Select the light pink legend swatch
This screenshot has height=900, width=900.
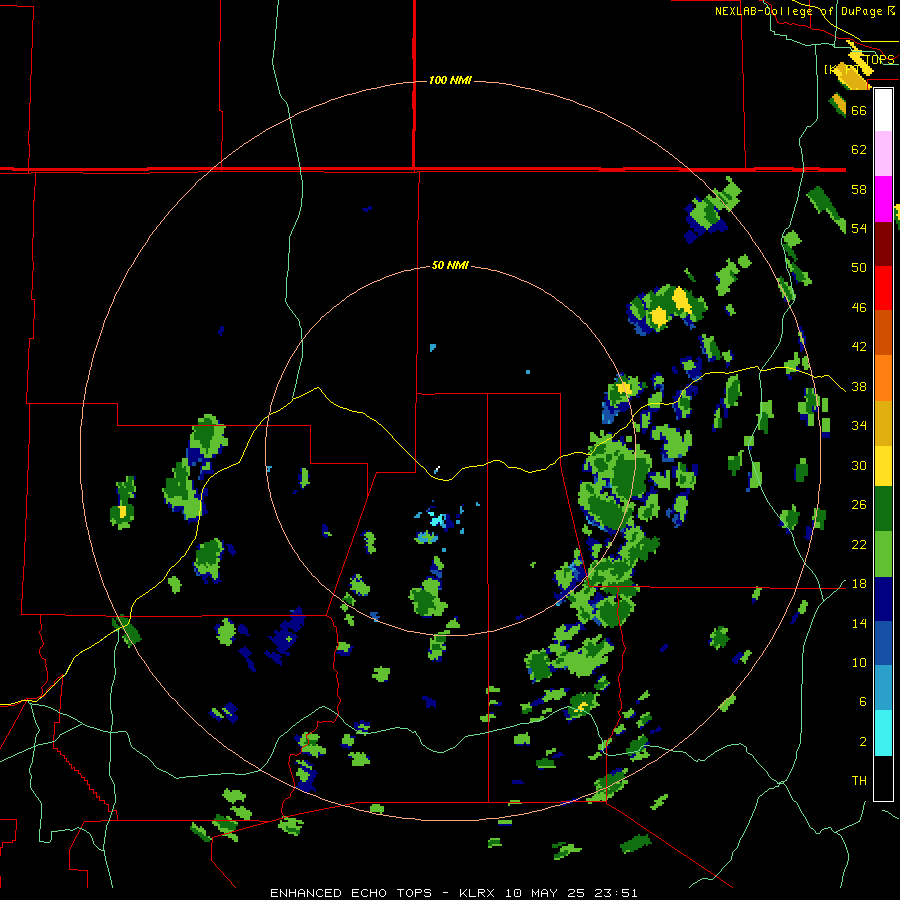(883, 154)
